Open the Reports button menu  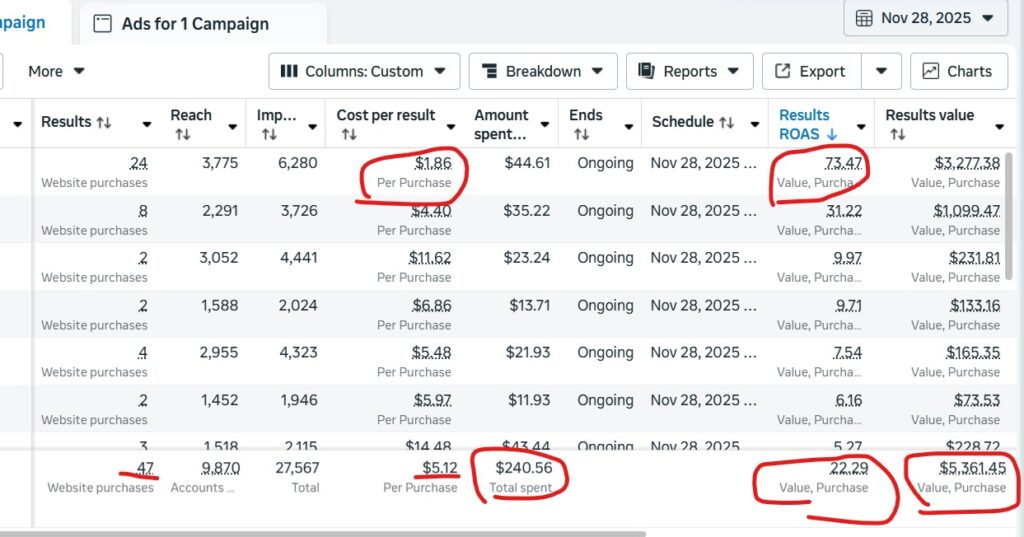click(689, 71)
